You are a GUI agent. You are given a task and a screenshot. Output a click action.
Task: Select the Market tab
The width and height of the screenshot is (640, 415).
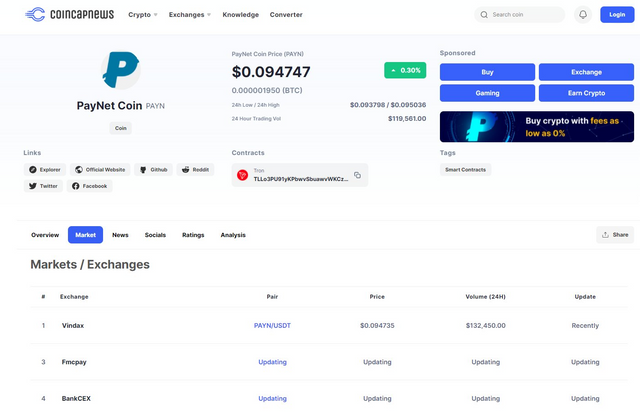(x=85, y=235)
